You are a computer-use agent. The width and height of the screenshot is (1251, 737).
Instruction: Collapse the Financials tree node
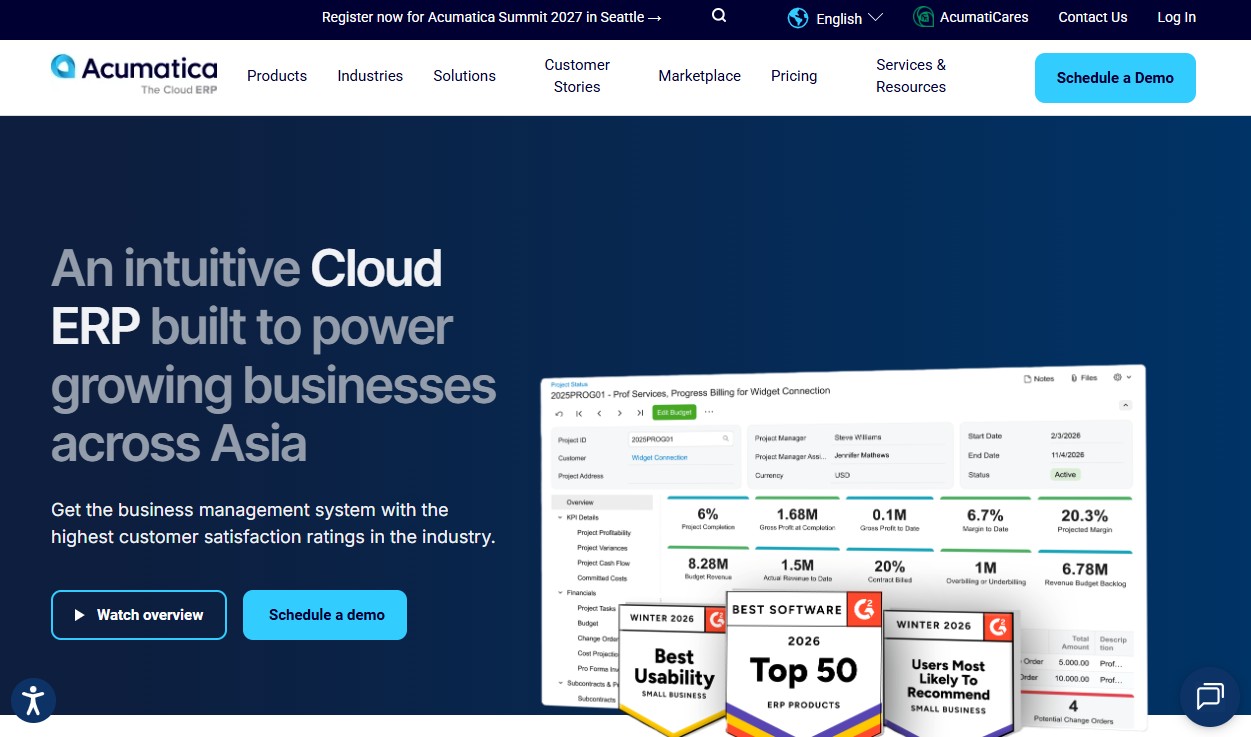[560, 593]
